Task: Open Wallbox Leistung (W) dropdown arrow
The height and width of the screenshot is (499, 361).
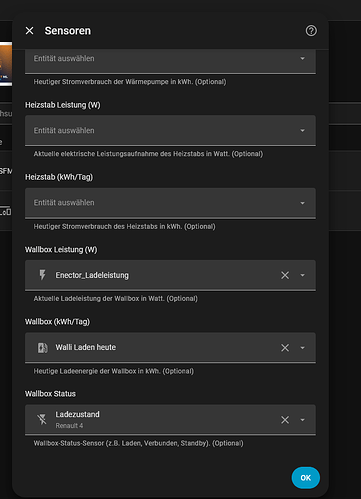Action: [x=302, y=275]
